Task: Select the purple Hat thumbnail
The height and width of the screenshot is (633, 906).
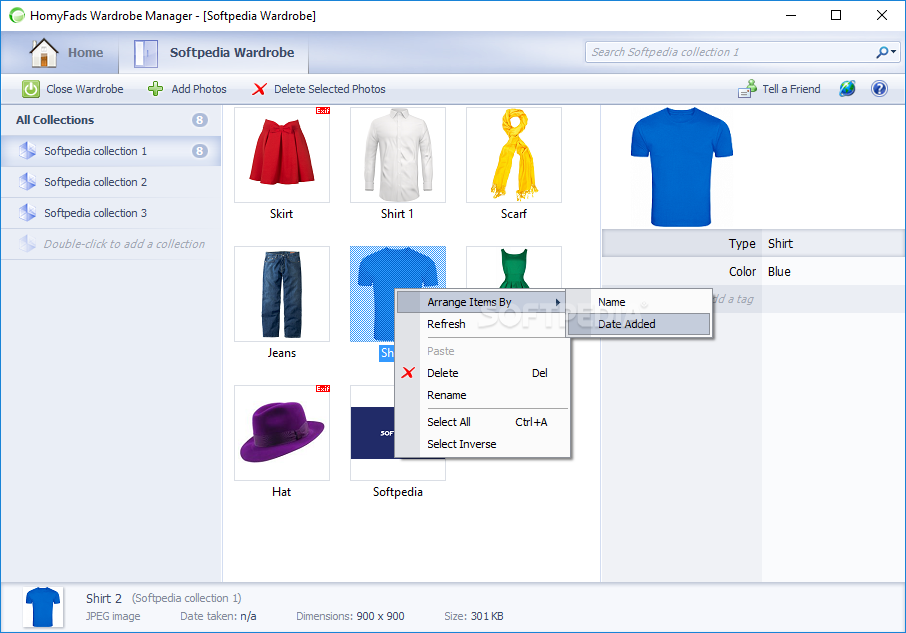Action: [282, 433]
